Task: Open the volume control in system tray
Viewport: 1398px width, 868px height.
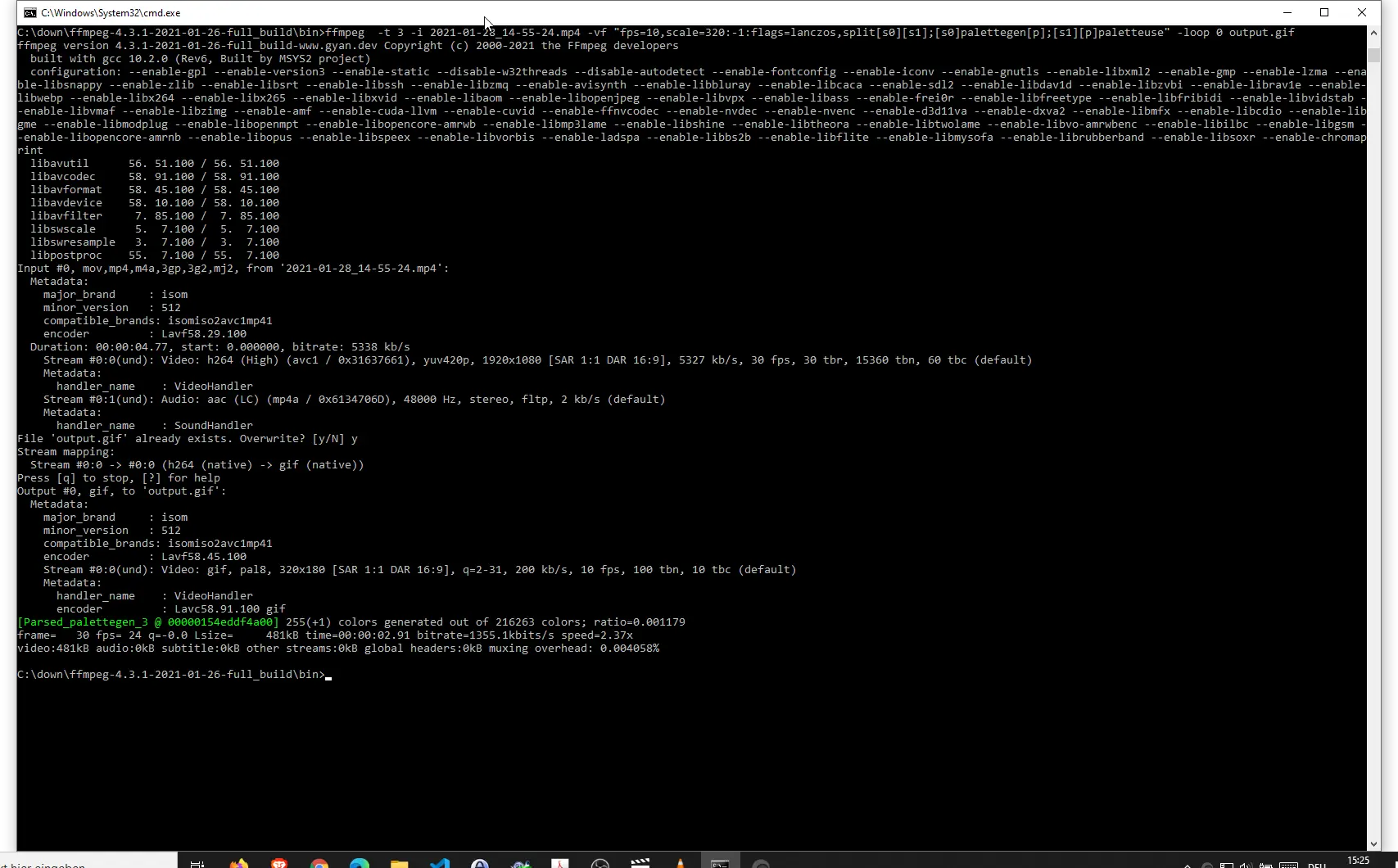Action: point(1245,865)
